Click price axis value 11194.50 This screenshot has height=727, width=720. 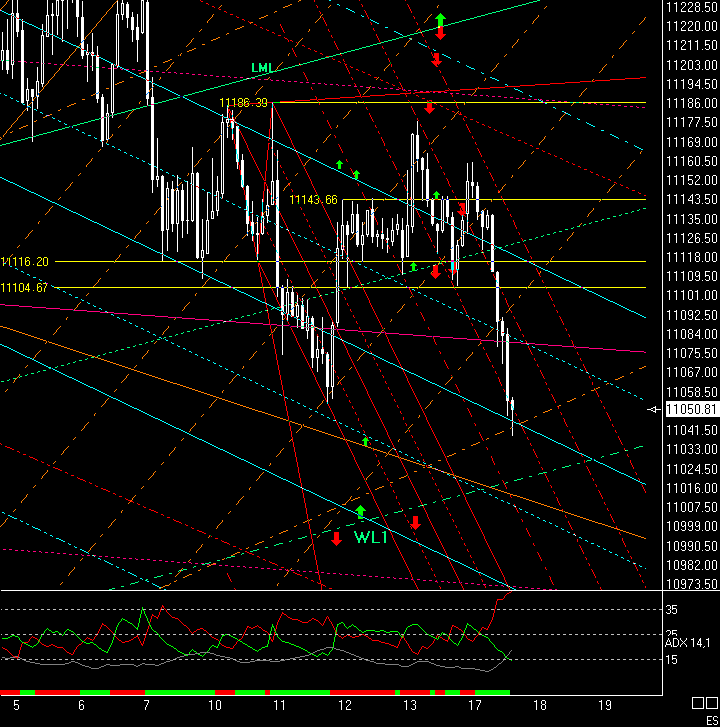pos(691,84)
